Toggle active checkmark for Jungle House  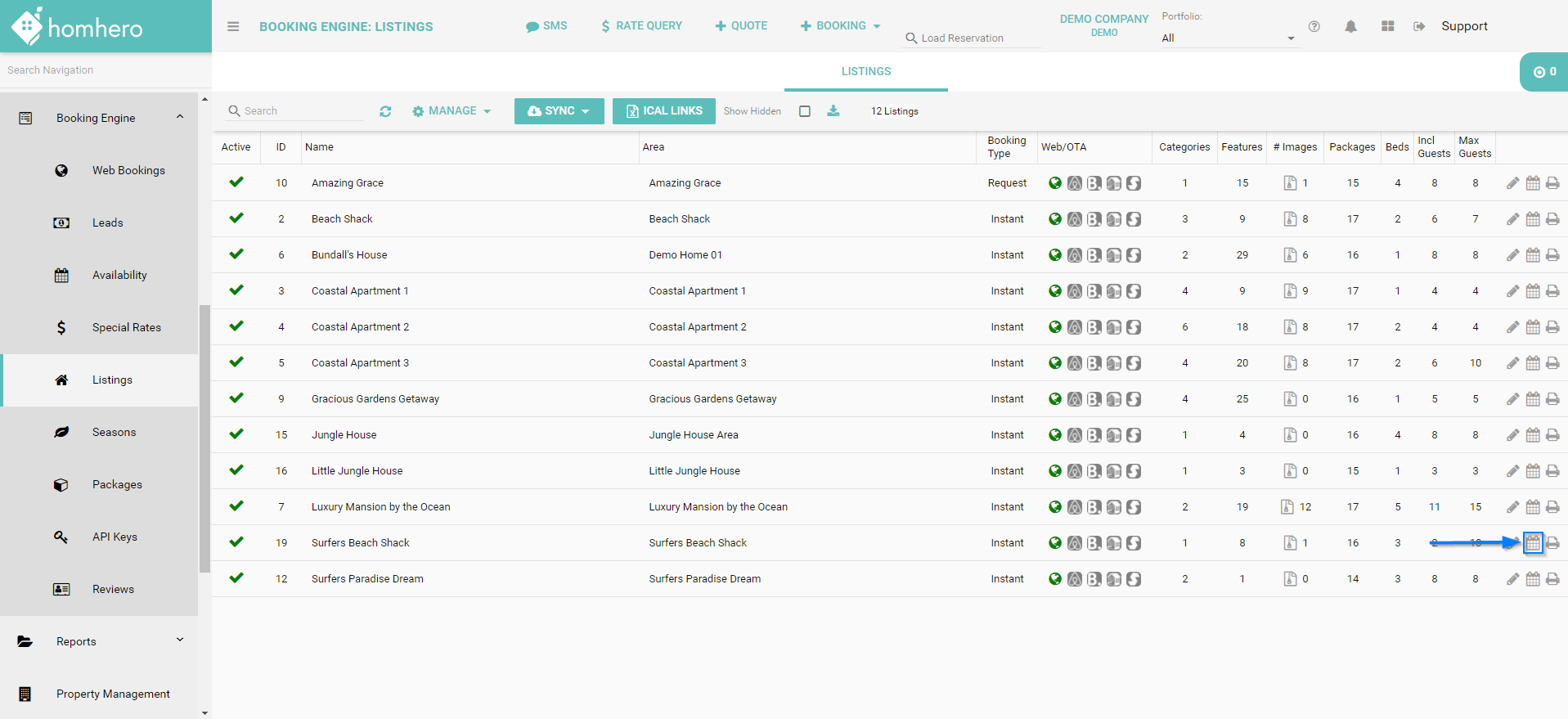(x=236, y=434)
